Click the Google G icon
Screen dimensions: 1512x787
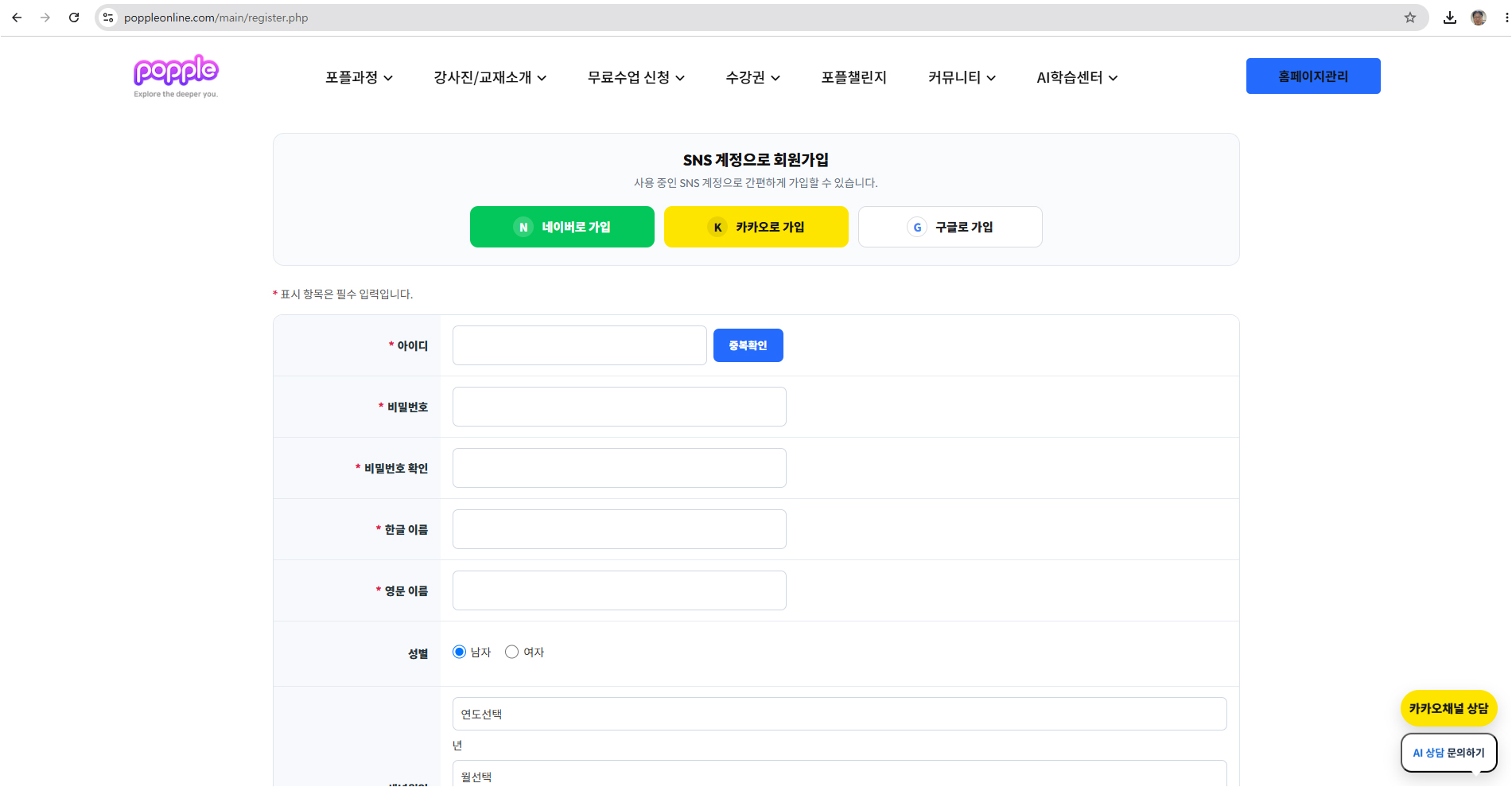[x=917, y=227]
